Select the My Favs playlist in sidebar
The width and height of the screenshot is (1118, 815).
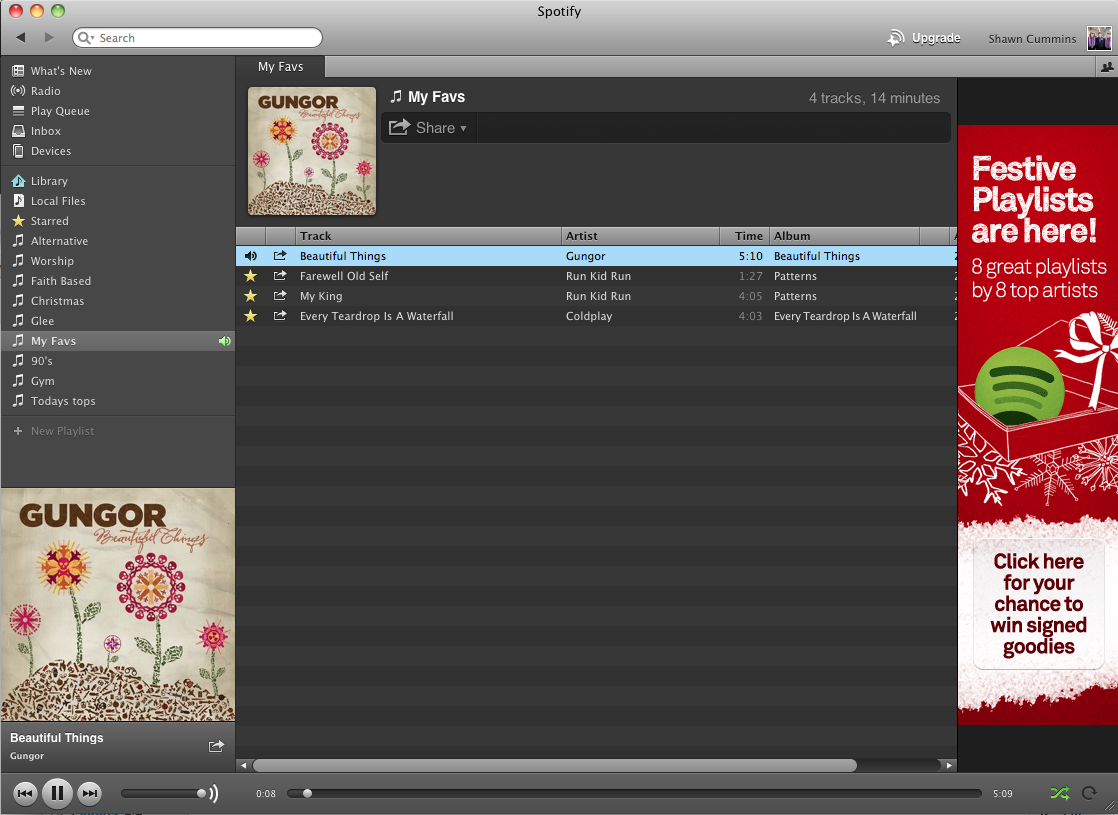[x=118, y=340]
